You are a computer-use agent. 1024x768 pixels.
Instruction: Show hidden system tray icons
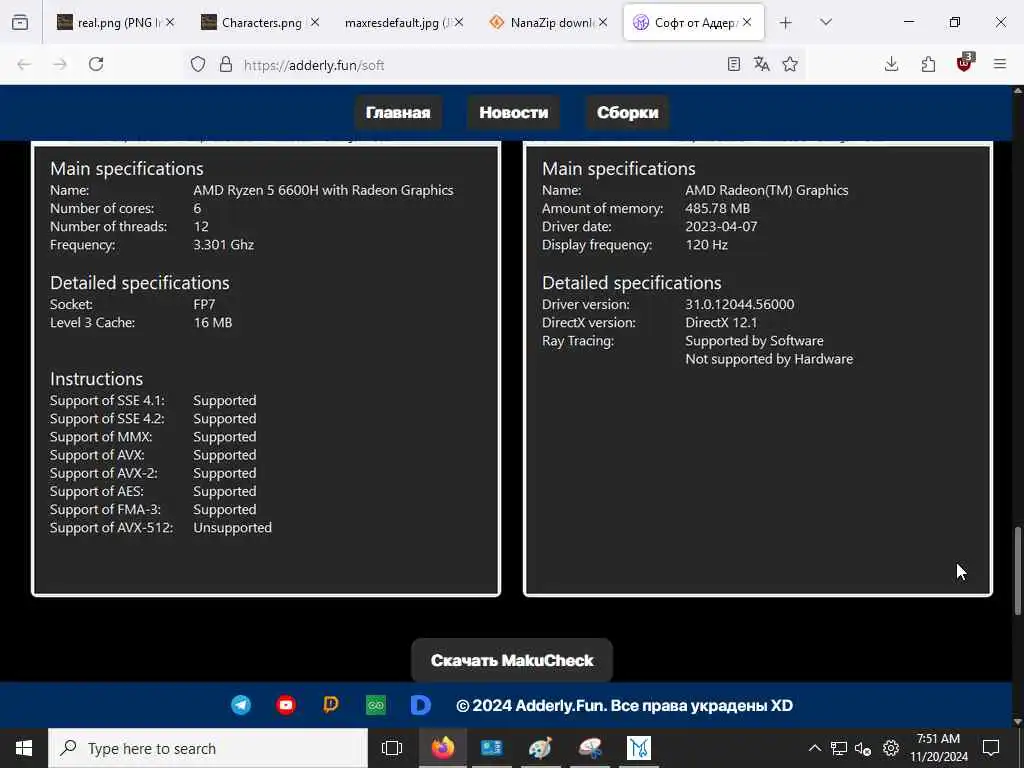pyautogui.click(x=814, y=748)
